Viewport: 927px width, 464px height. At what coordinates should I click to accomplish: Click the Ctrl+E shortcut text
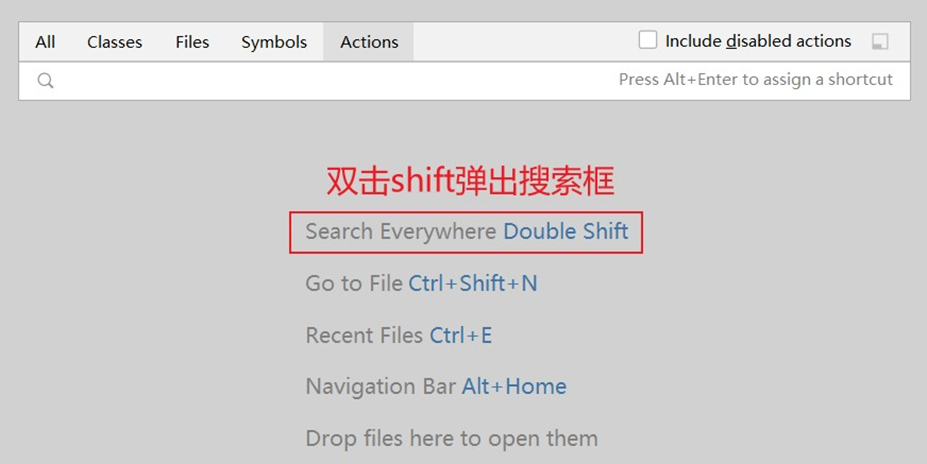pos(461,335)
